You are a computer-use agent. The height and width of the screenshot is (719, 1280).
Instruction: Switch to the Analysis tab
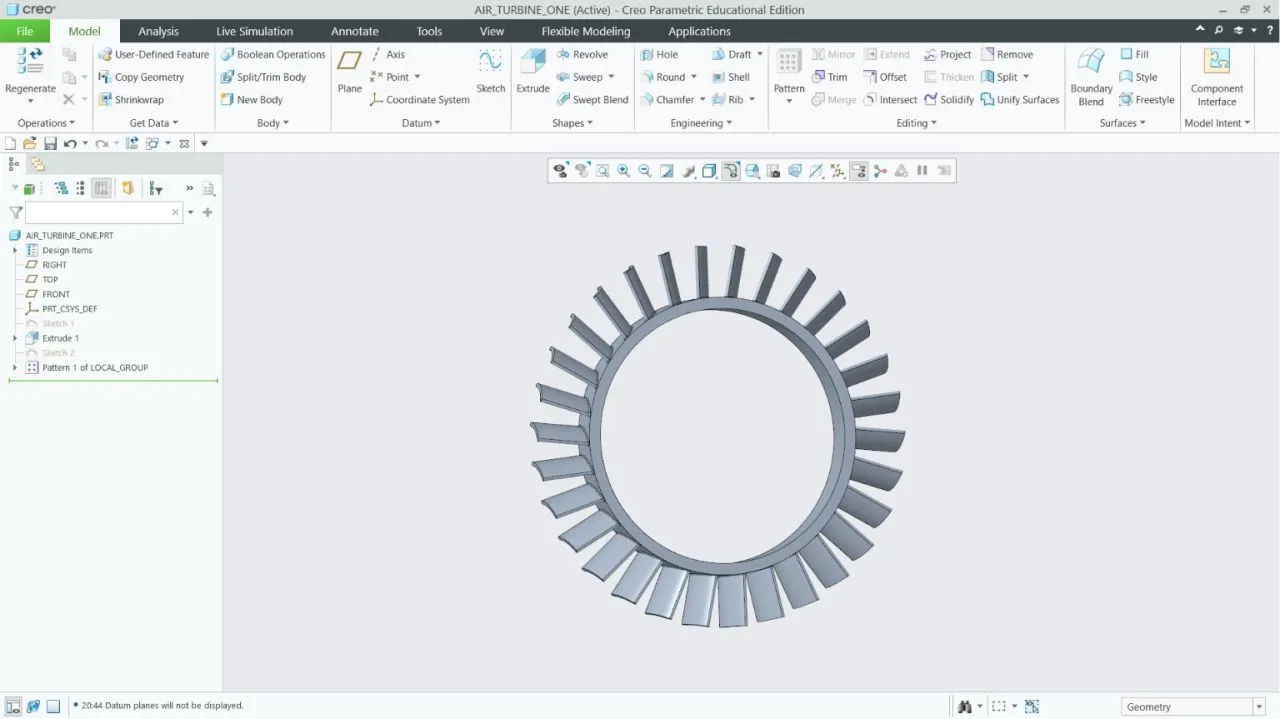pyautogui.click(x=158, y=31)
